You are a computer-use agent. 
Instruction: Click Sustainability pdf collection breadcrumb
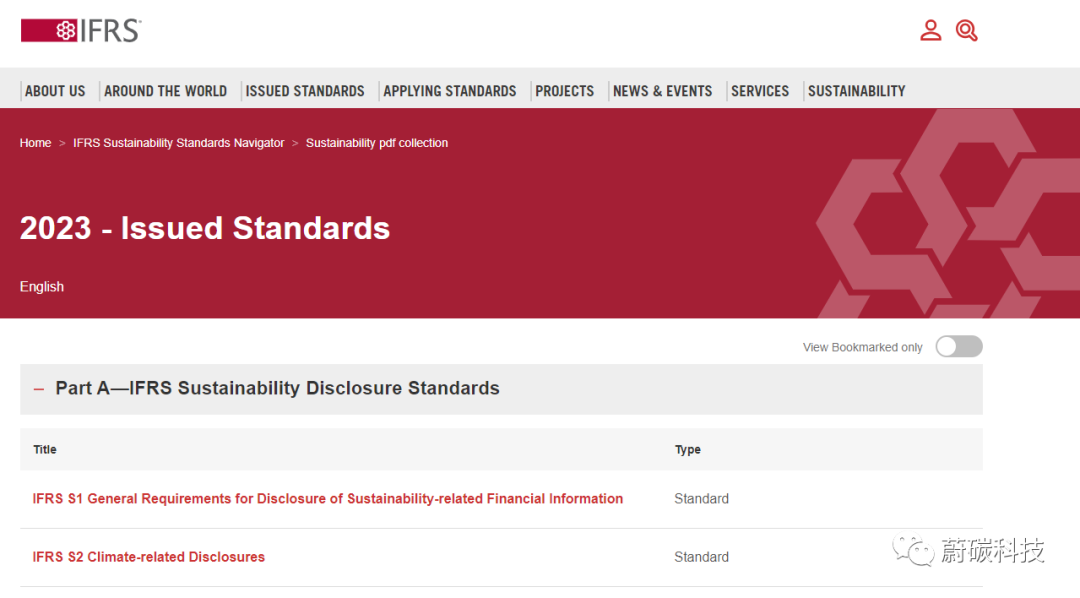click(x=377, y=143)
